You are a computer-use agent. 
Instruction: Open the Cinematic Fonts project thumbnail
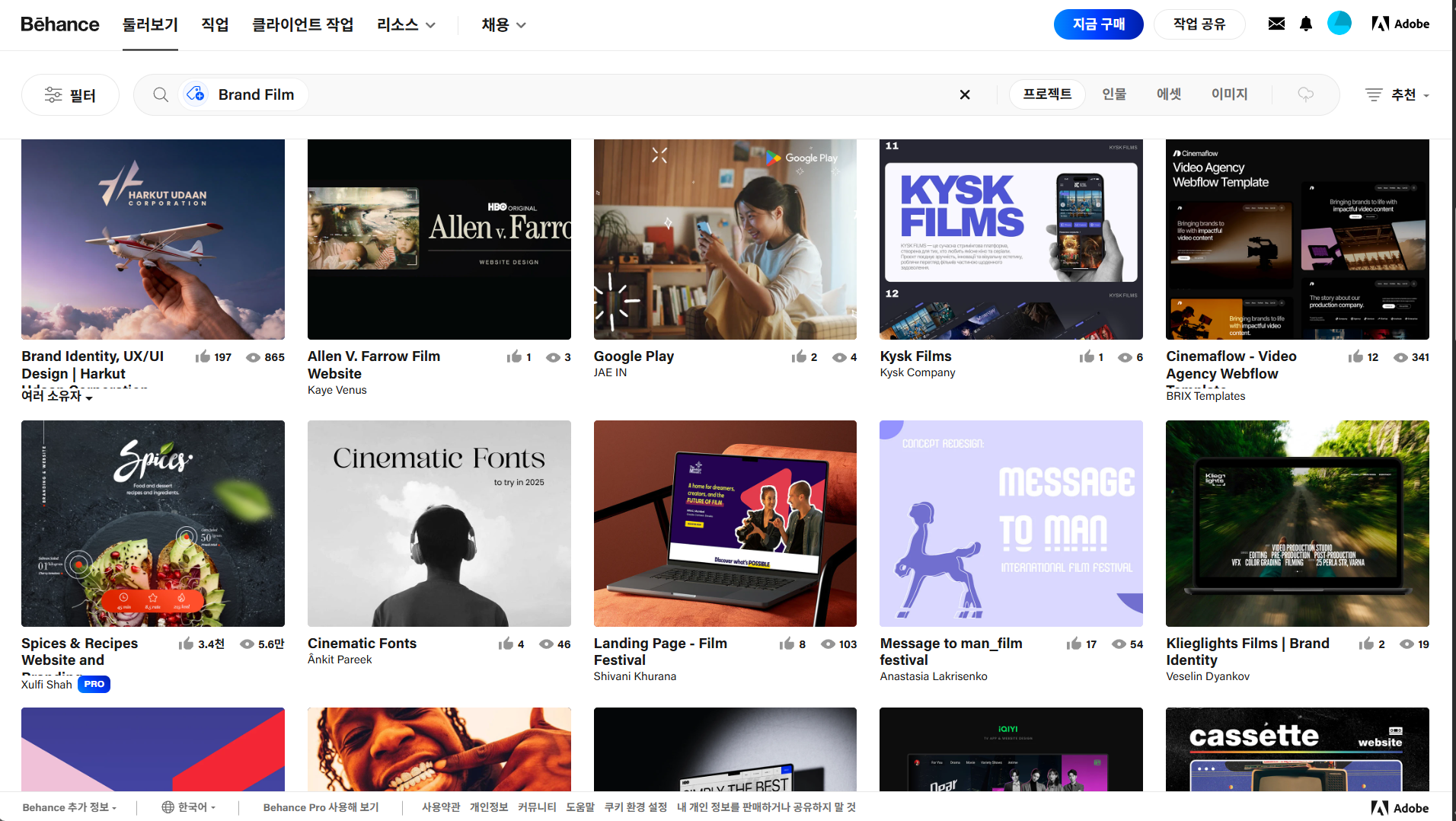pos(439,523)
